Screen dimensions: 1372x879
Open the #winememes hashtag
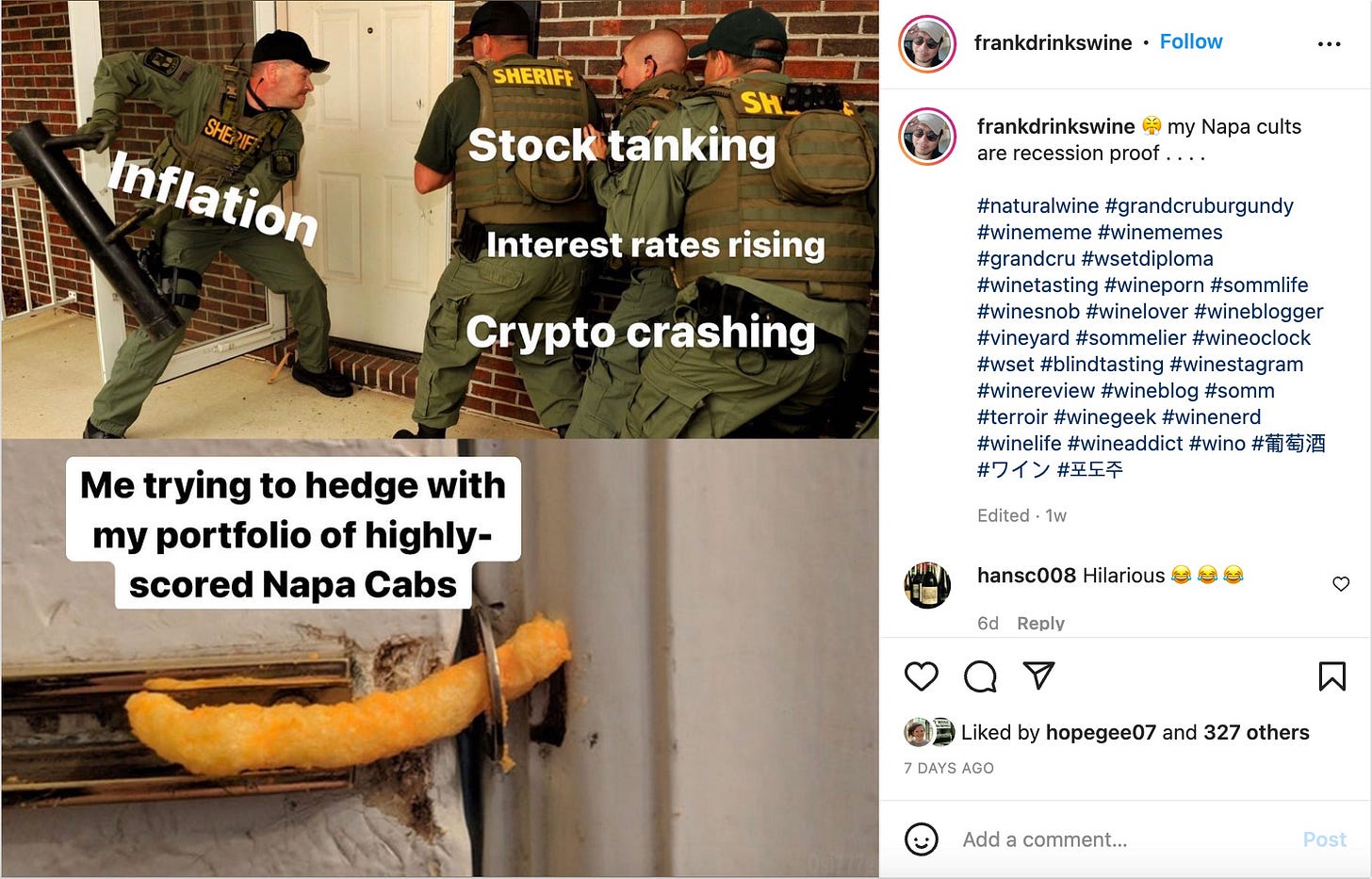tap(1159, 232)
